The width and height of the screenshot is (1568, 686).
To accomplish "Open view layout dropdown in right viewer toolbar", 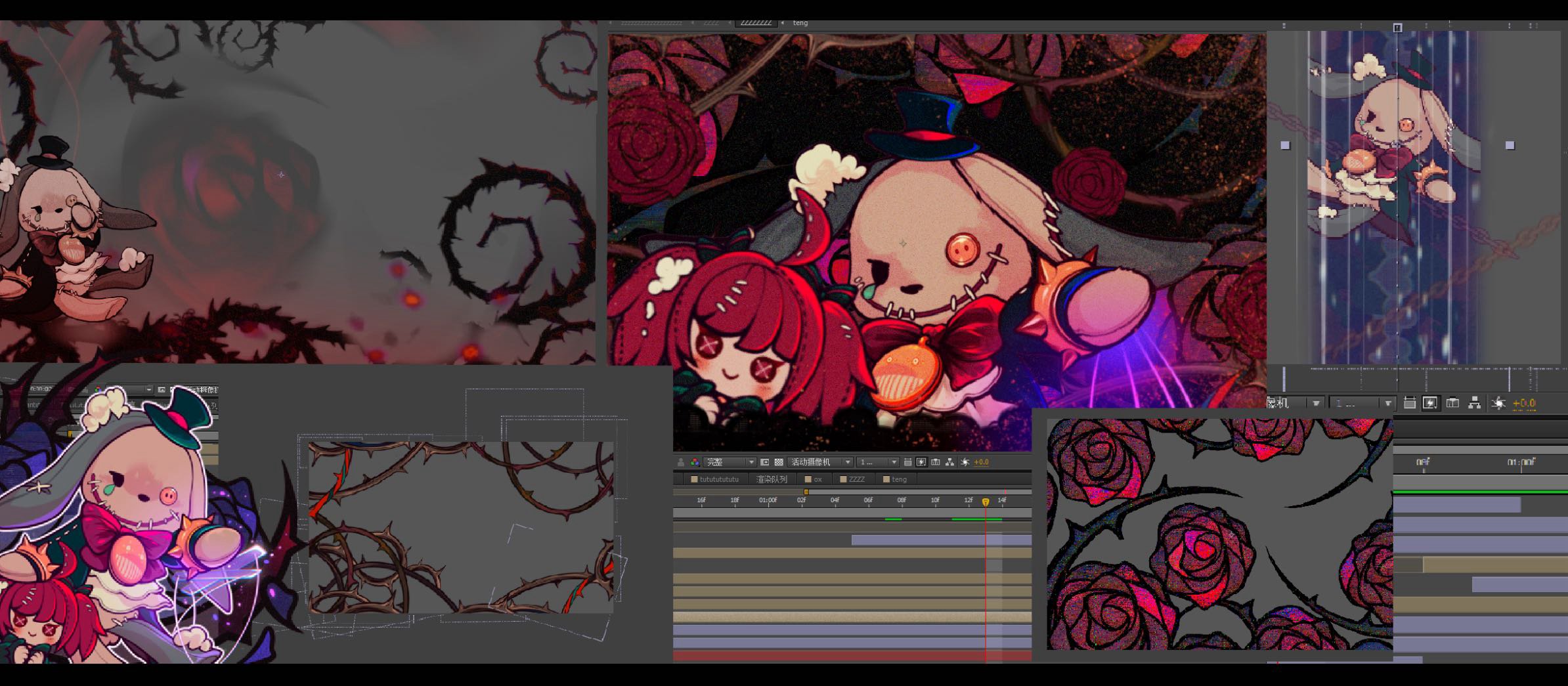I will coord(1362,403).
